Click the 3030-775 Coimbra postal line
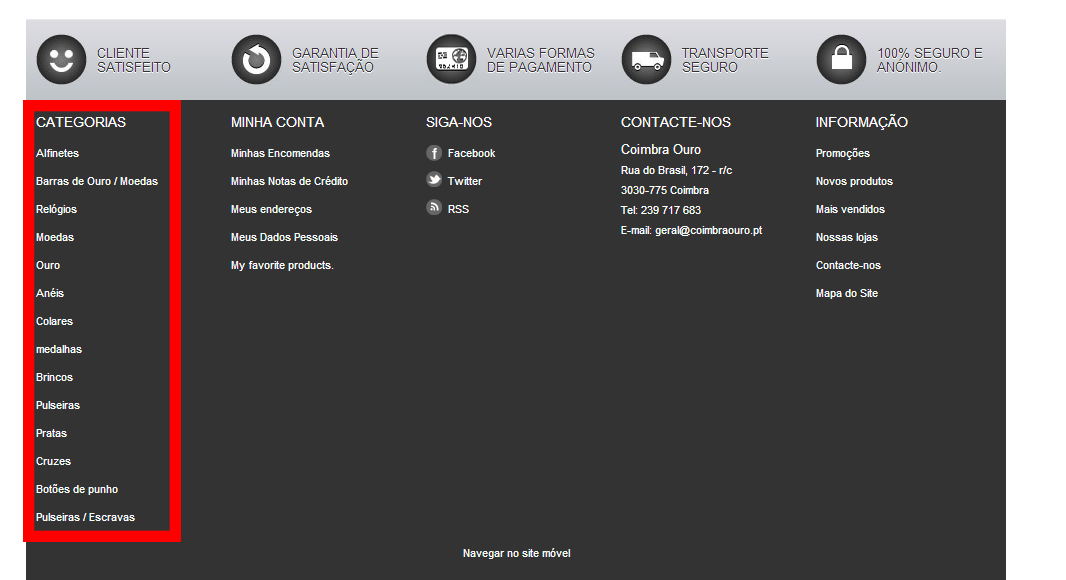The height and width of the screenshot is (580, 1066). pyautogui.click(x=665, y=190)
